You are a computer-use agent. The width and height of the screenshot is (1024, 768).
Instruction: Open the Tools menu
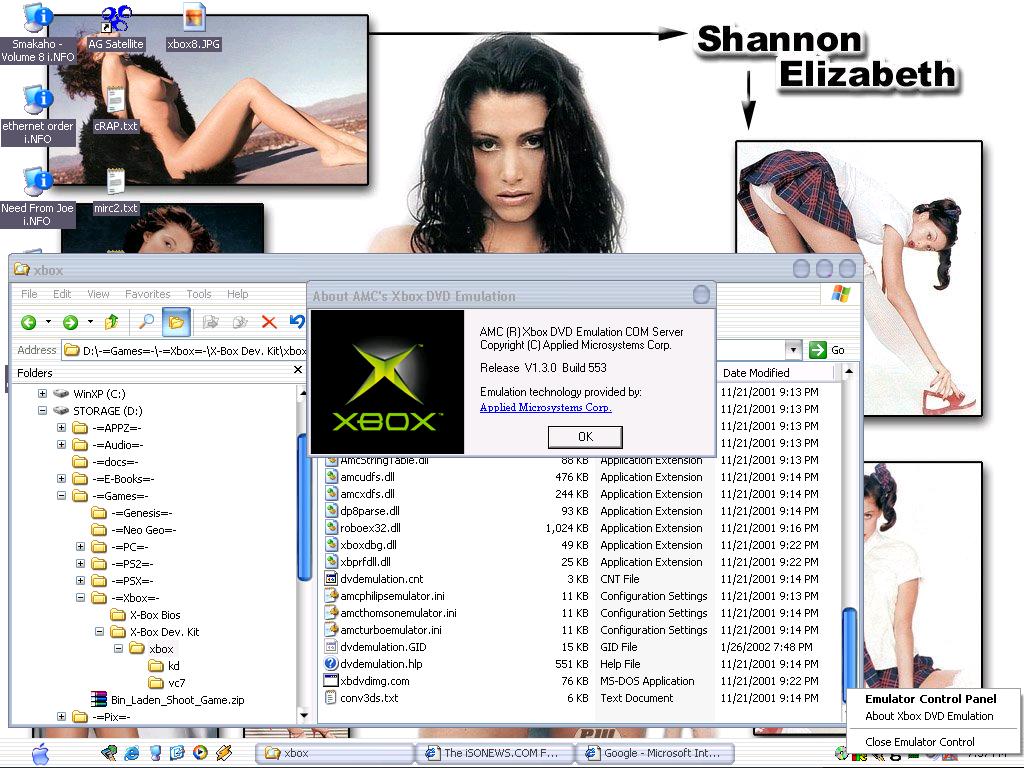199,294
